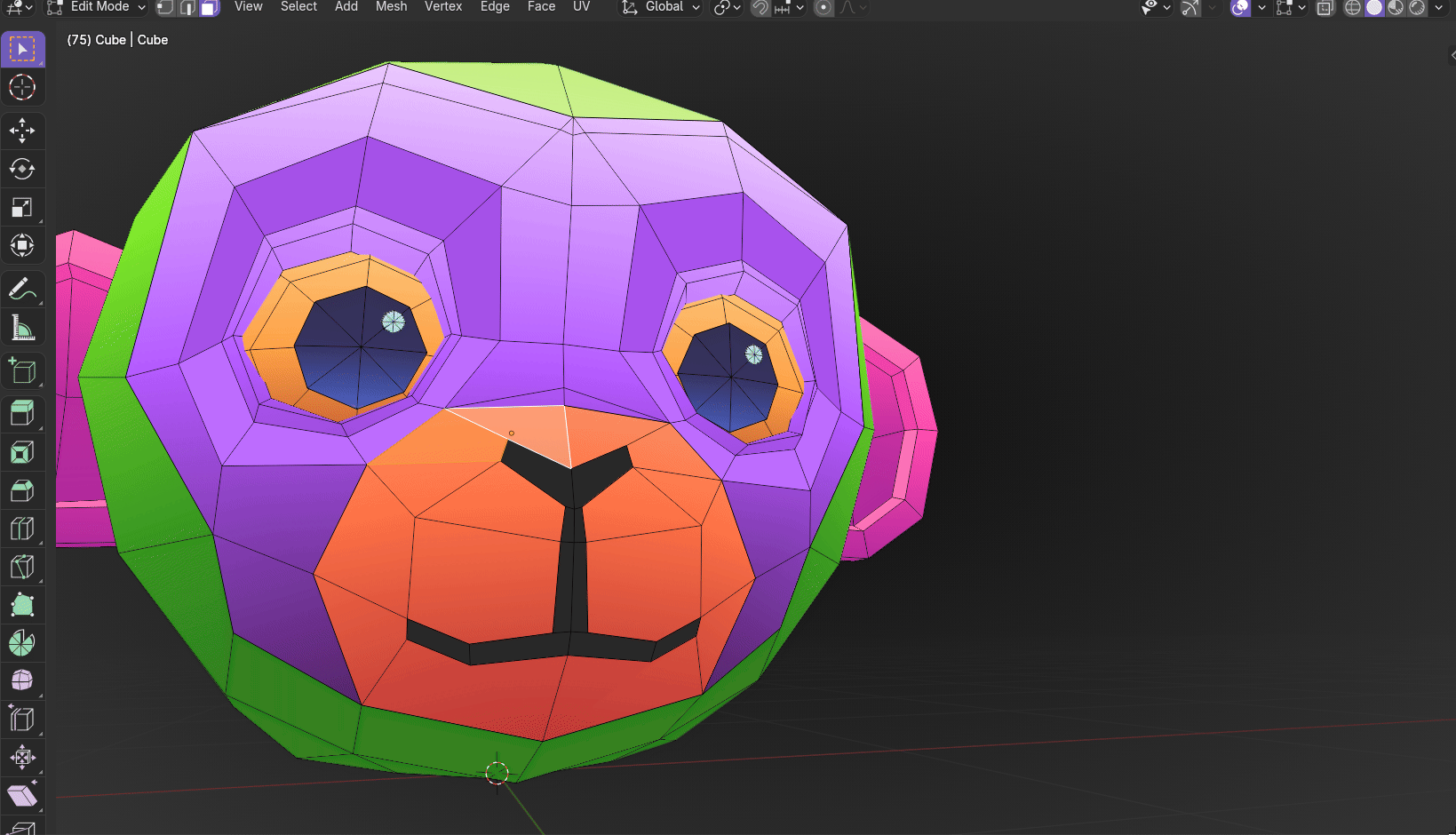Enable proportional editing

(x=823, y=7)
